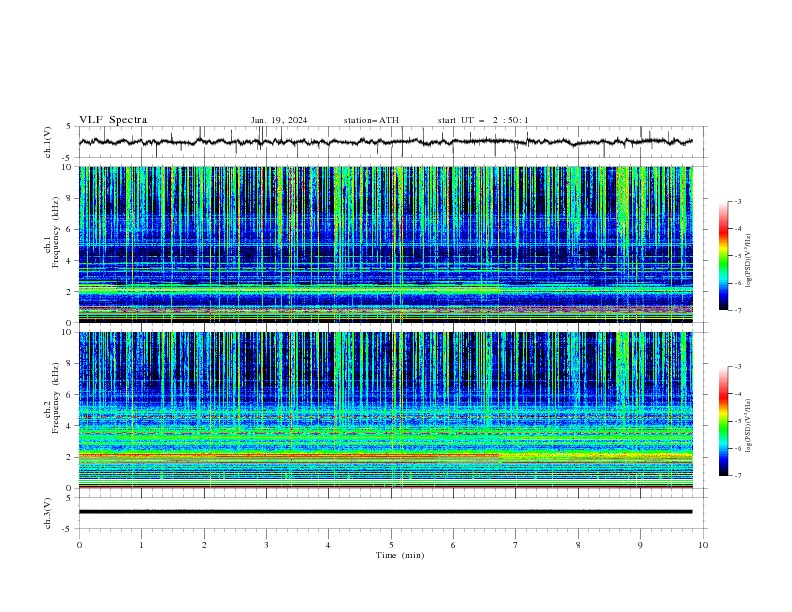The height and width of the screenshot is (612, 792).
Task: Click the ch.1 voltage waveform trace
Action: (385, 142)
